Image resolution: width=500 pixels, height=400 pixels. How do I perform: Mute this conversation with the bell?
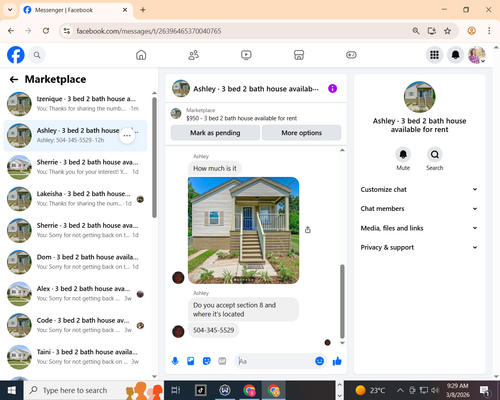(403, 155)
